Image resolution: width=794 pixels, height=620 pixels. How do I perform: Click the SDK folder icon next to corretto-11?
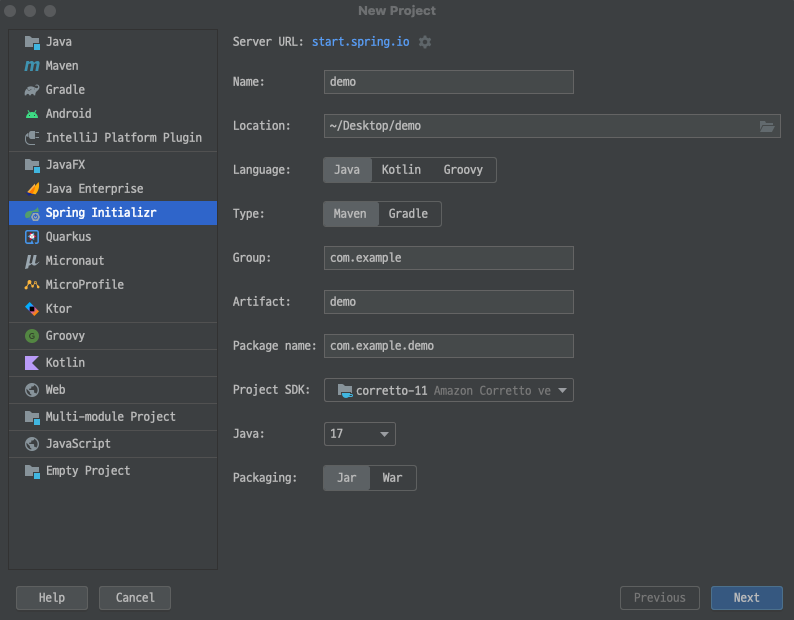coord(345,391)
